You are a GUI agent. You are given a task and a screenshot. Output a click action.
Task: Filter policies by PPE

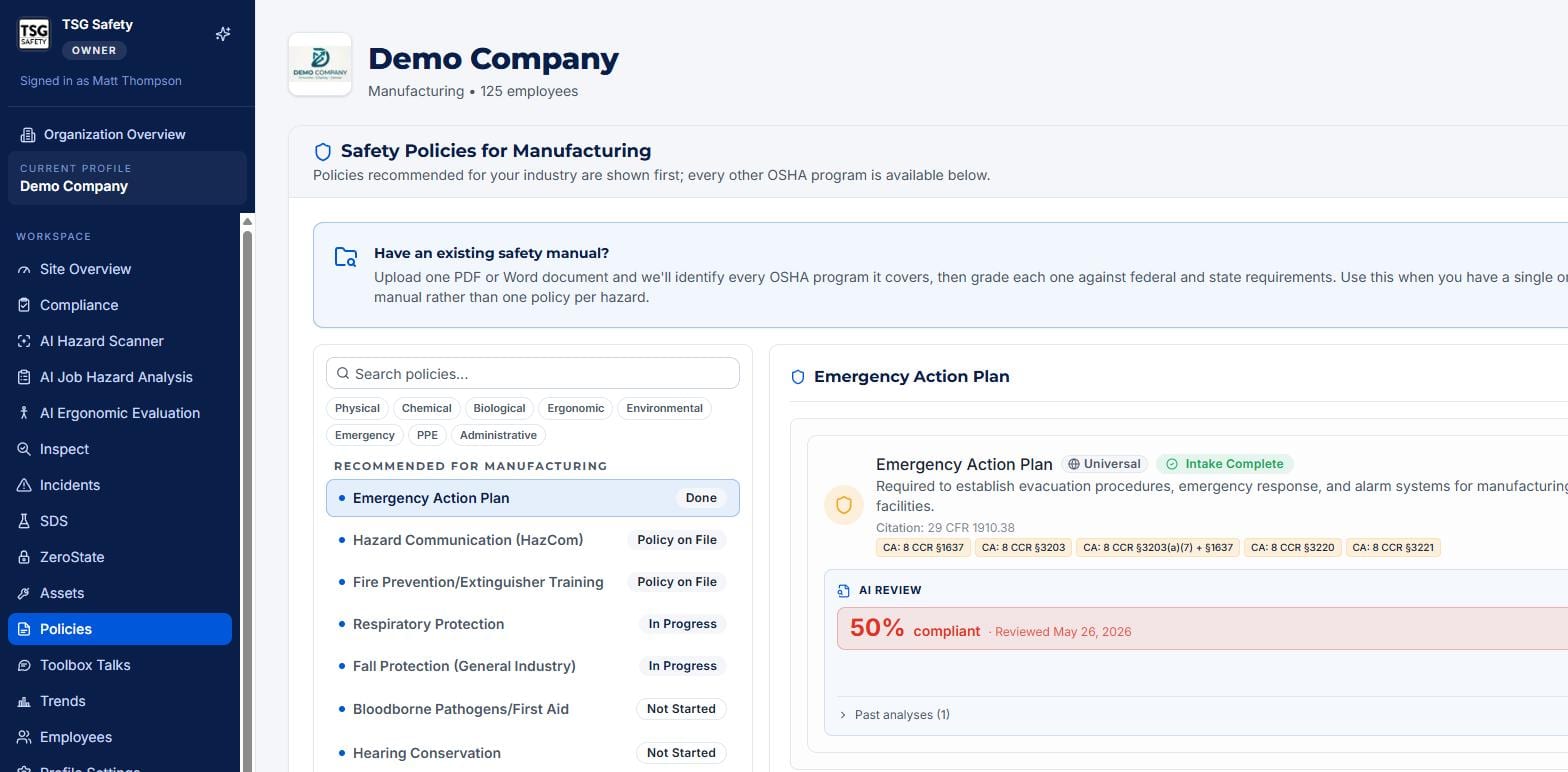pyautogui.click(x=427, y=435)
